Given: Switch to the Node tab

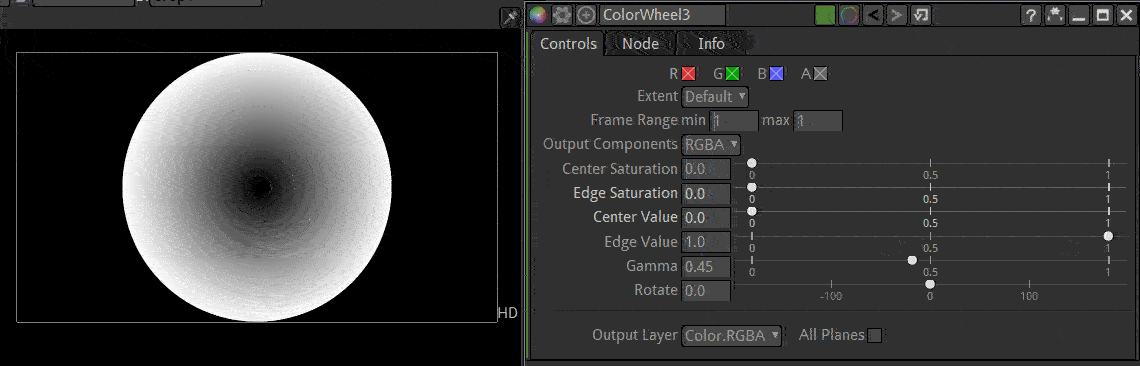Looking at the screenshot, I should tap(641, 44).
